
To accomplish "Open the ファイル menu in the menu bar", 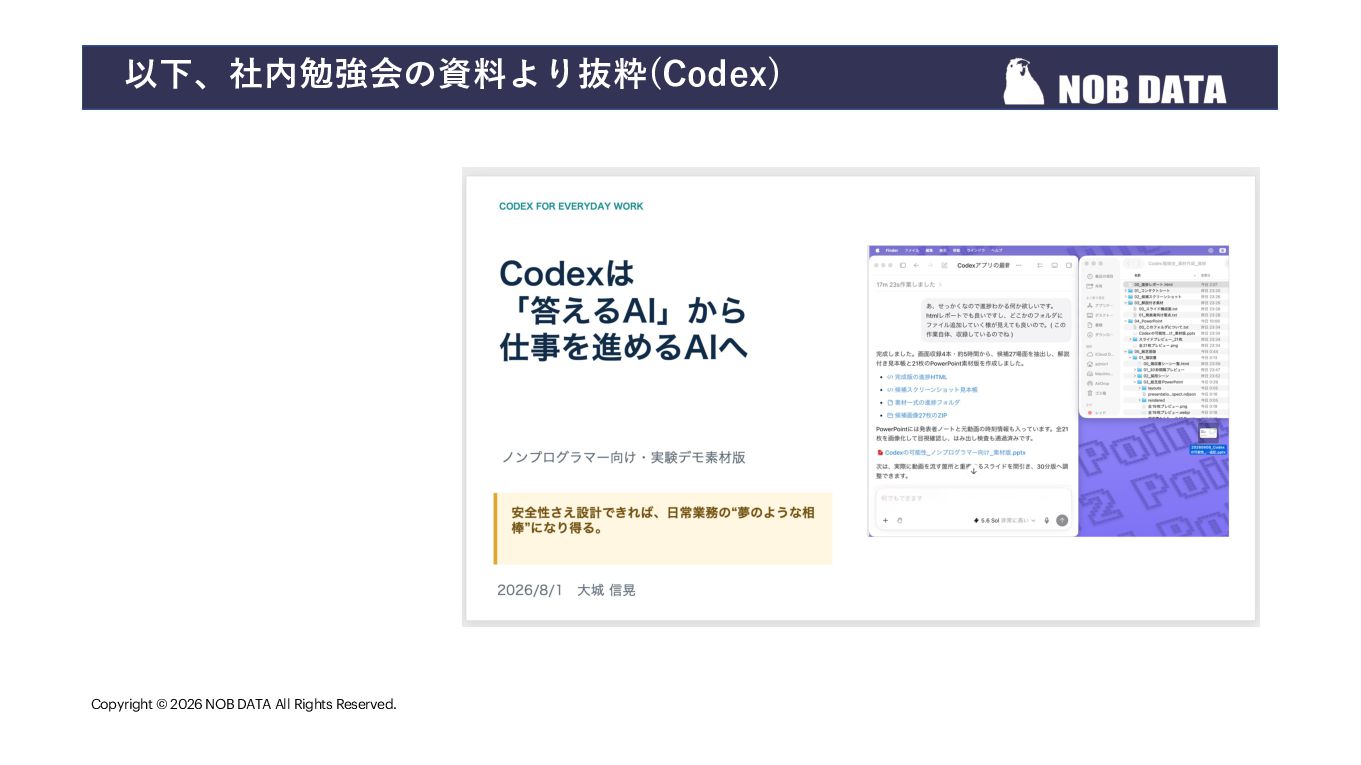I will tap(911, 249).
